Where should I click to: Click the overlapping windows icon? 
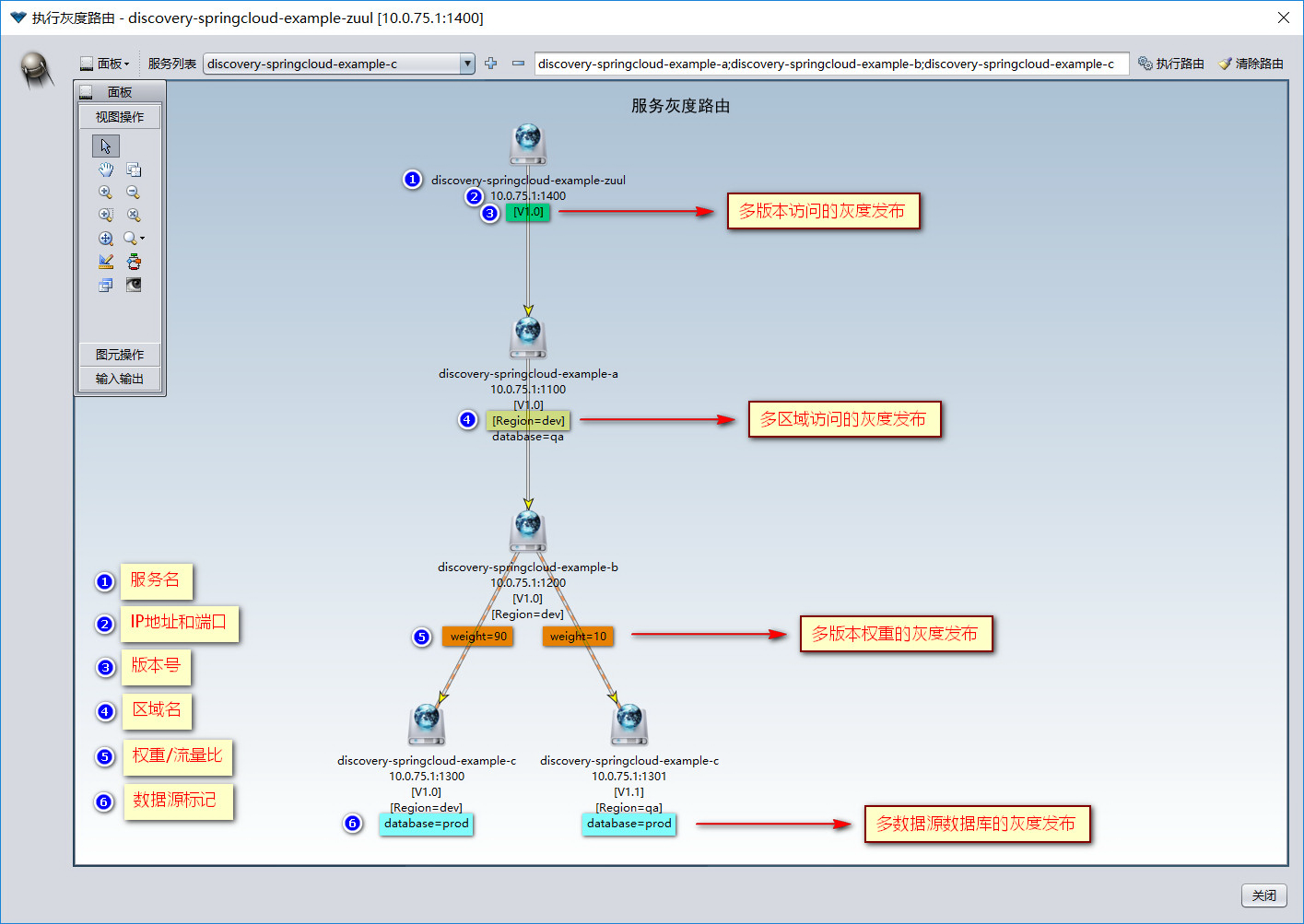[x=106, y=285]
